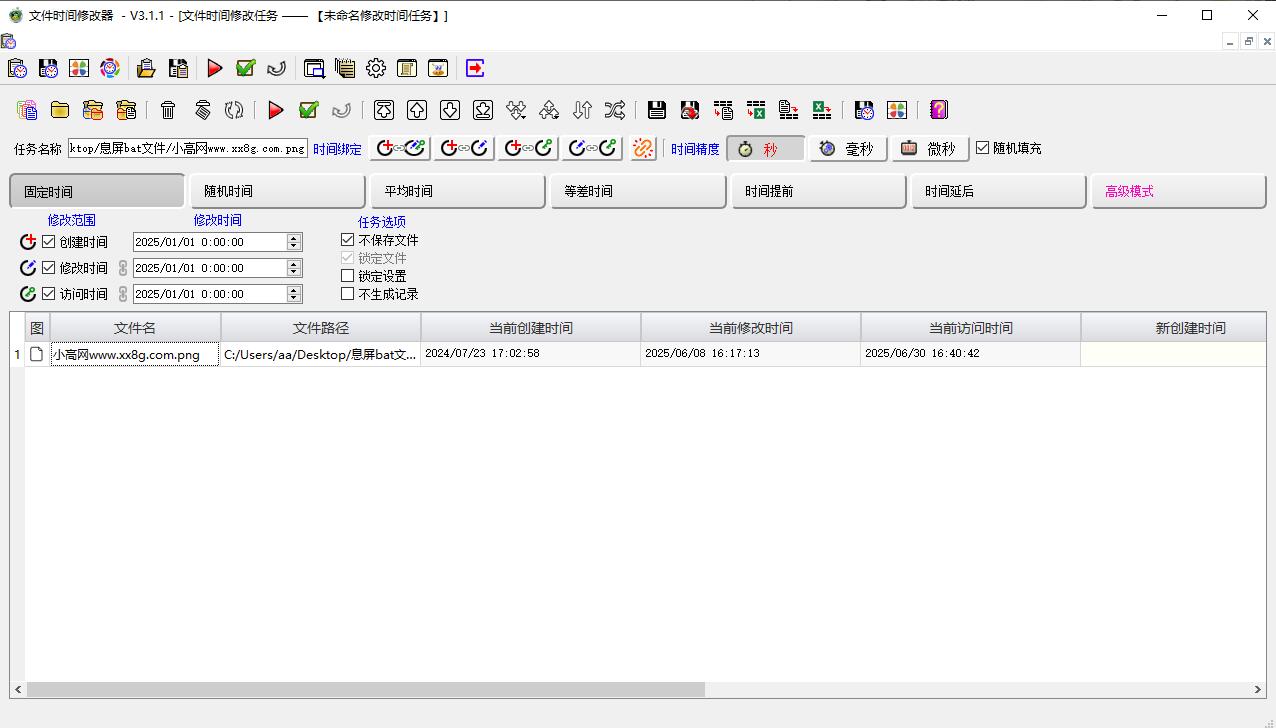The width and height of the screenshot is (1276, 728).
Task: Click the move-to-top arrow icon
Action: click(x=384, y=110)
